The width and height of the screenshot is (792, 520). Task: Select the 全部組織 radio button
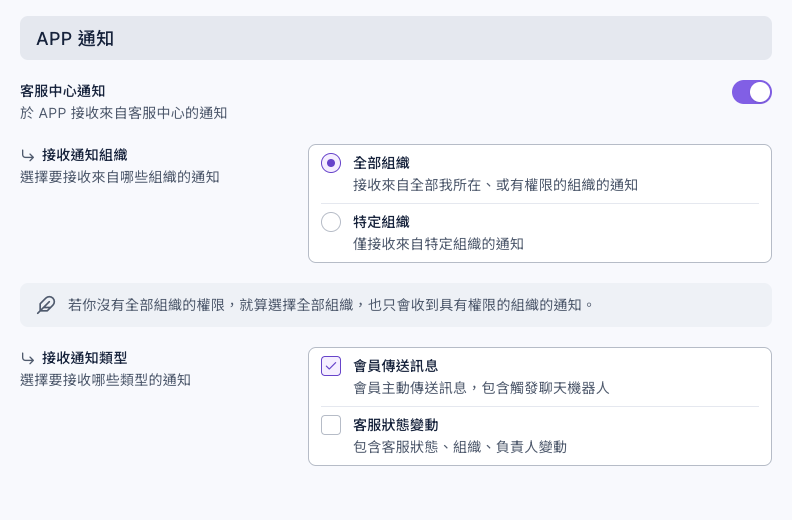tap(331, 163)
